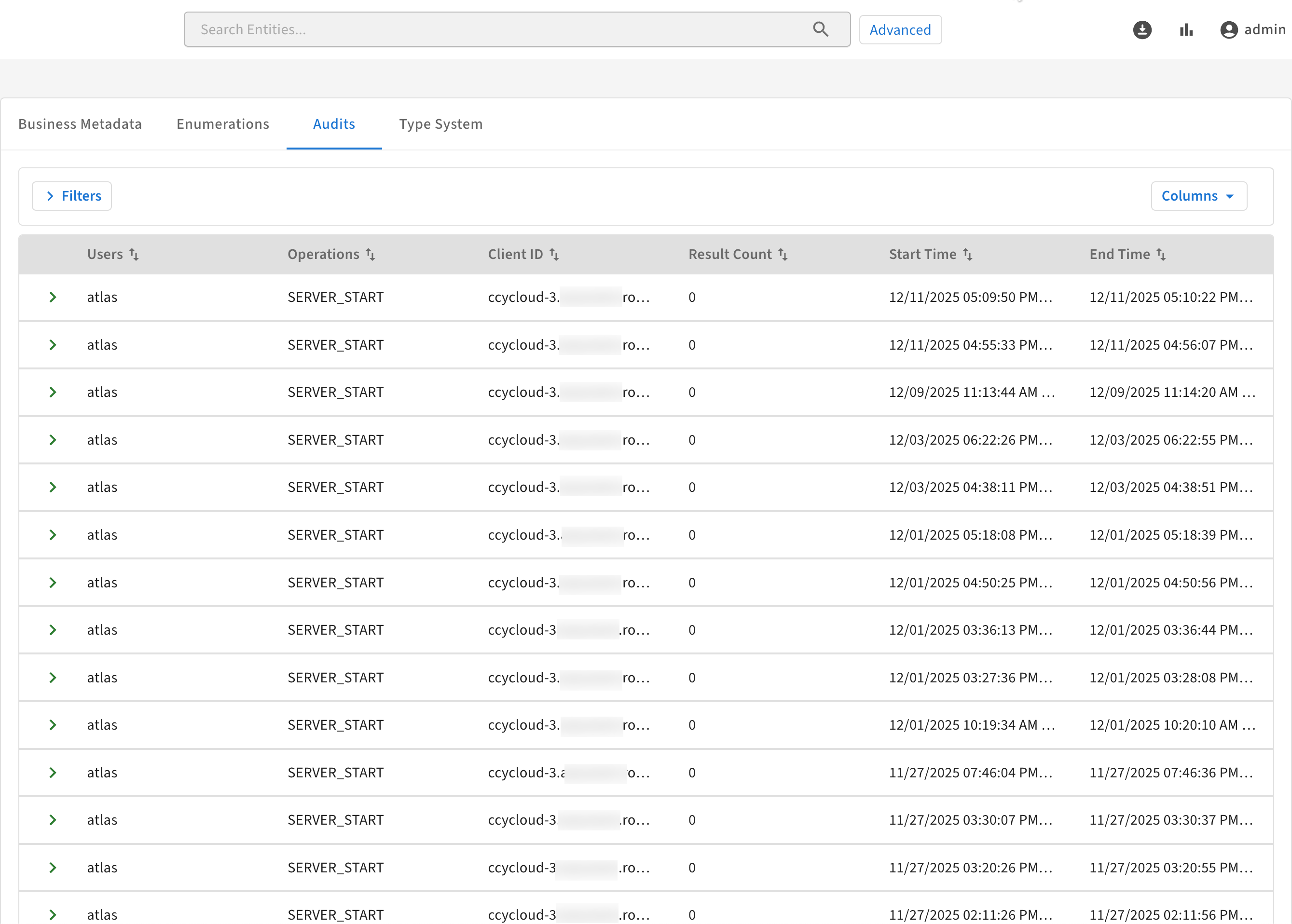The width and height of the screenshot is (1292, 924).
Task: Expand audit row started 12/09/2025 11:13:44 AM
Action: click(53, 392)
